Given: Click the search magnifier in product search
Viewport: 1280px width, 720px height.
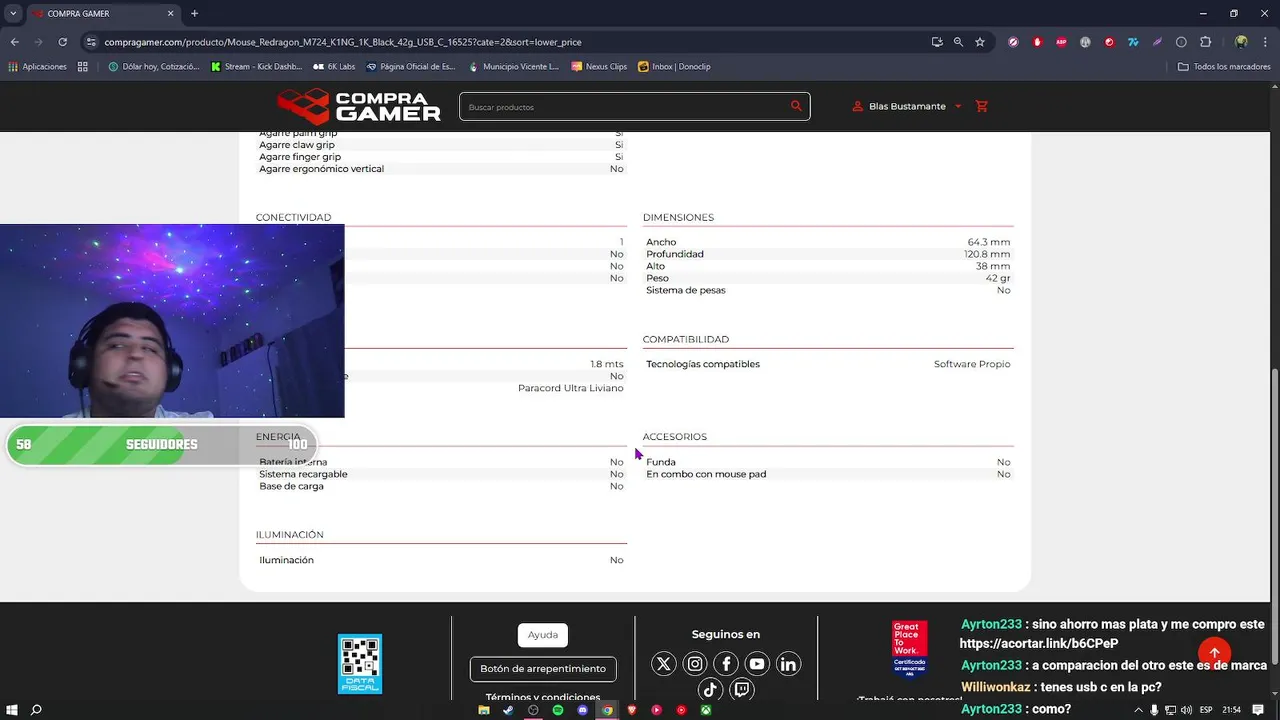Looking at the screenshot, I should [796, 106].
